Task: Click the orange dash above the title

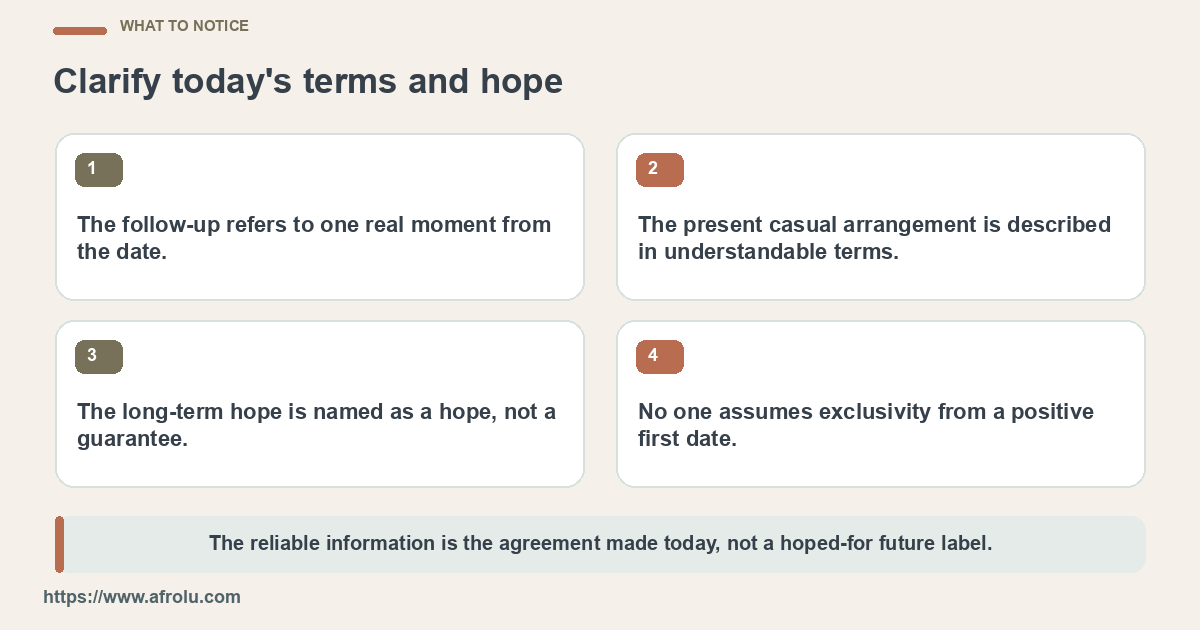Action: 80,31
